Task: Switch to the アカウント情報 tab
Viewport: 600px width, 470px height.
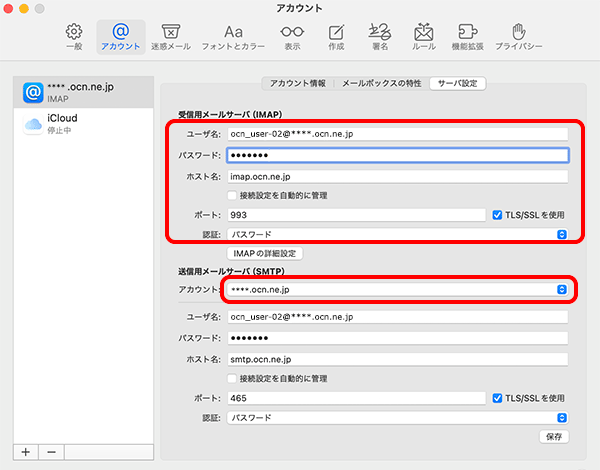Action: click(x=298, y=83)
